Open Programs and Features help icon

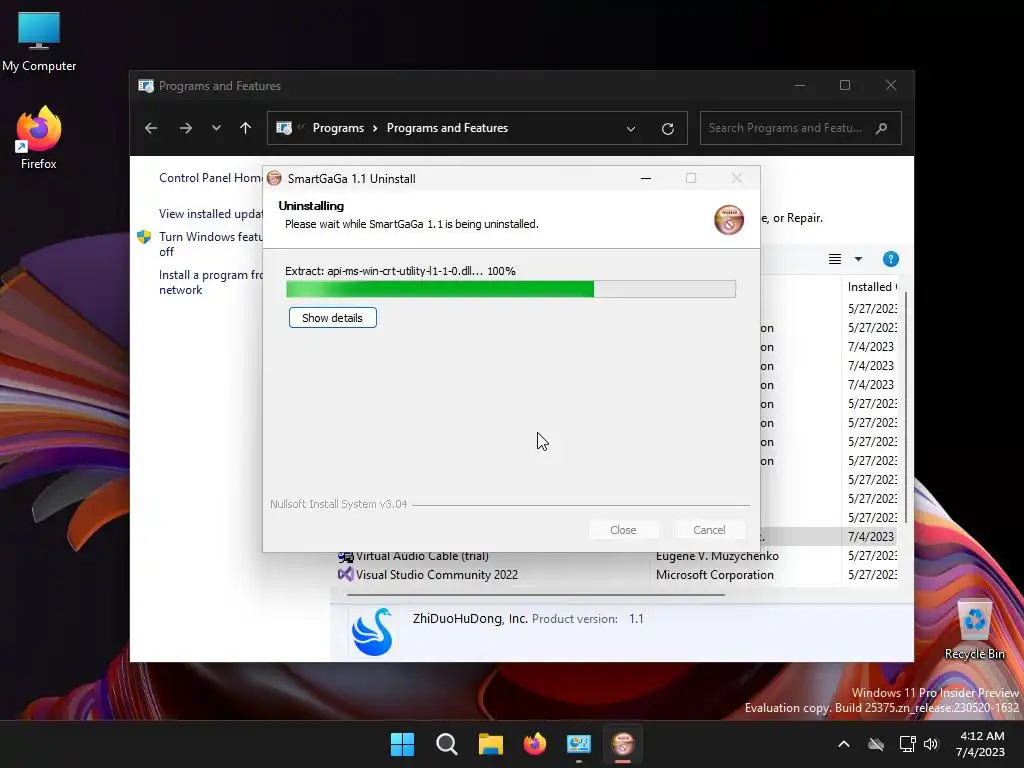(890, 259)
